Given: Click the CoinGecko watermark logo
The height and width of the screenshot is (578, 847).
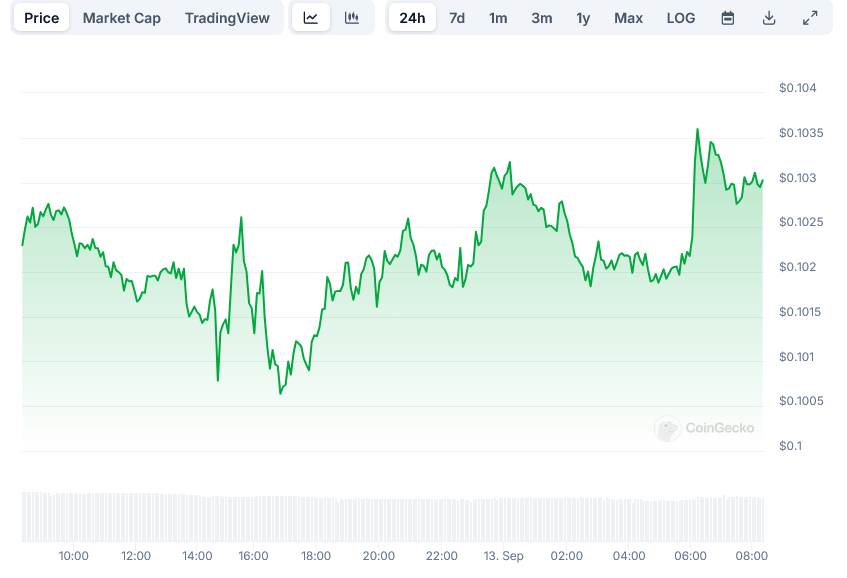Looking at the screenshot, I should [705, 428].
